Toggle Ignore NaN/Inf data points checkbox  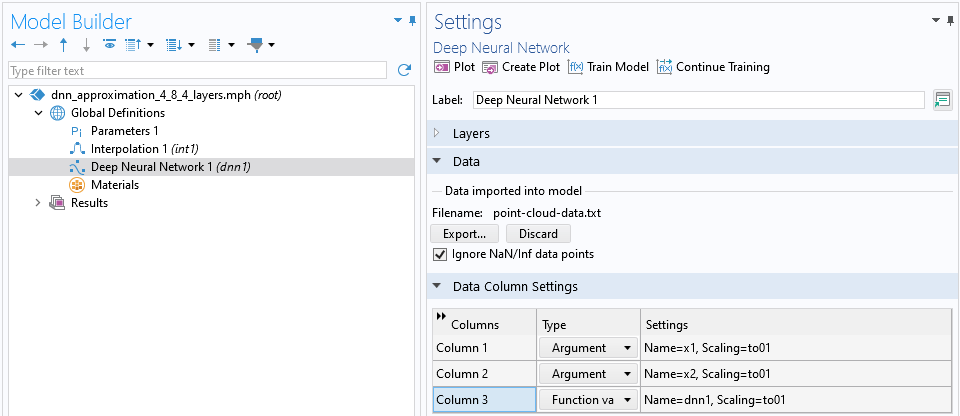[440, 254]
